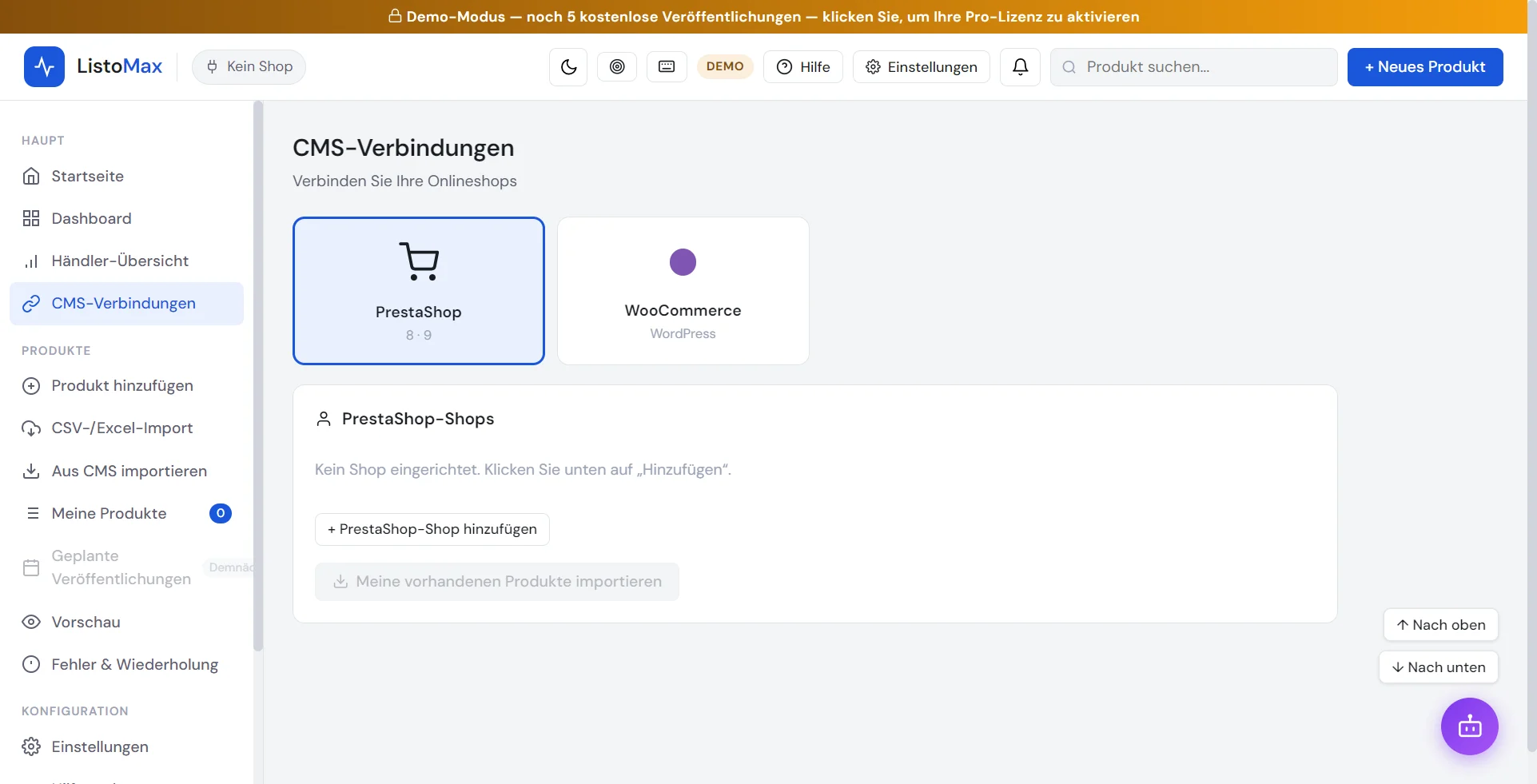Click the + Neues Produkt button
The width and height of the screenshot is (1537, 784).
click(1425, 67)
